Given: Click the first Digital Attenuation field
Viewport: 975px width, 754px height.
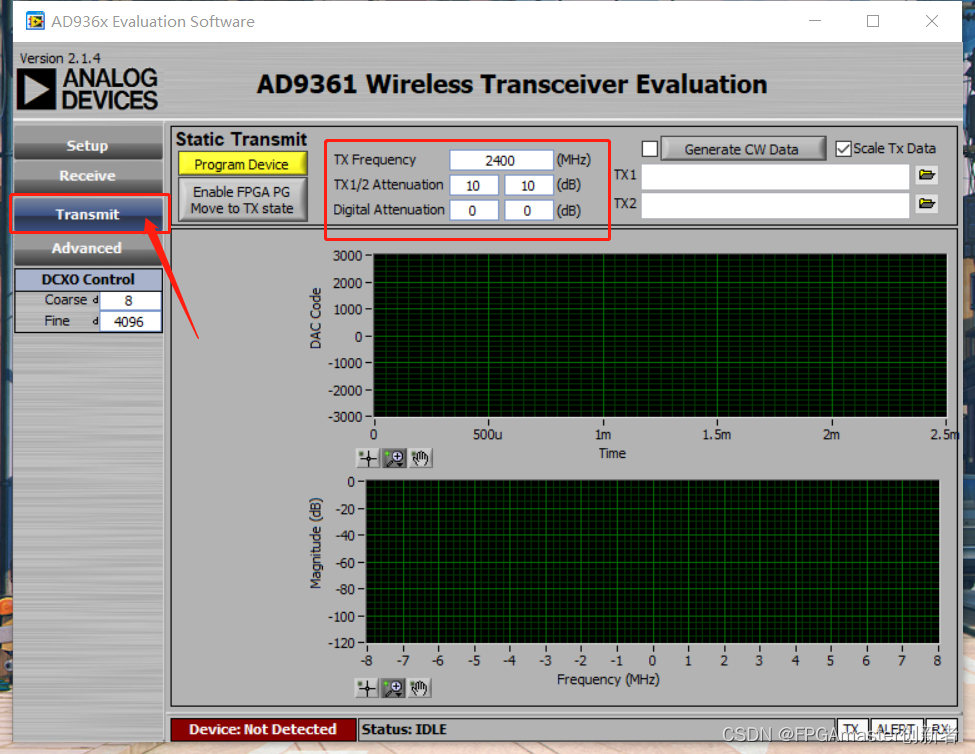Looking at the screenshot, I should click(474, 210).
